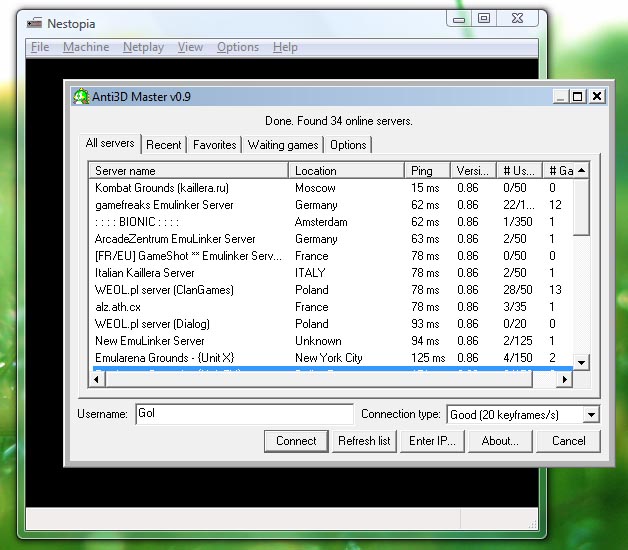628x550 pixels.
Task: Switch to the Waiting games tab
Action: click(283, 145)
